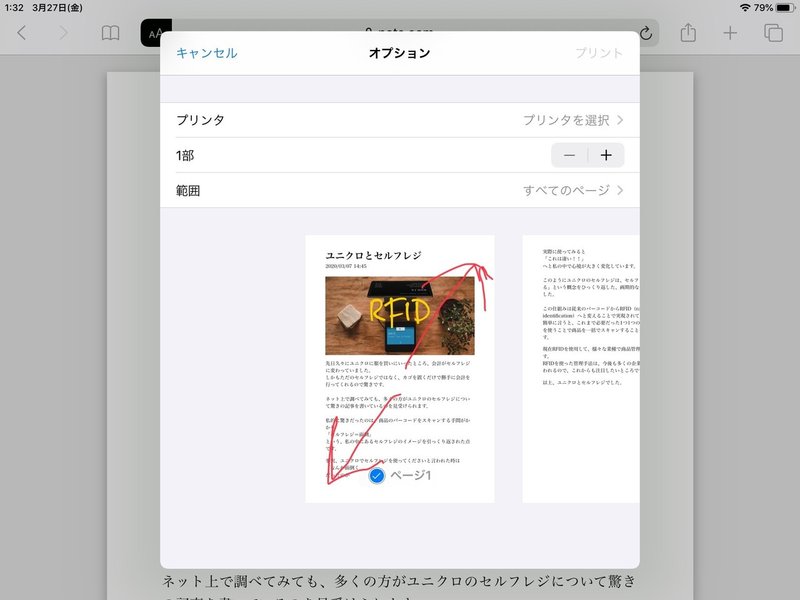Cancel the print options dialog

click(x=207, y=53)
